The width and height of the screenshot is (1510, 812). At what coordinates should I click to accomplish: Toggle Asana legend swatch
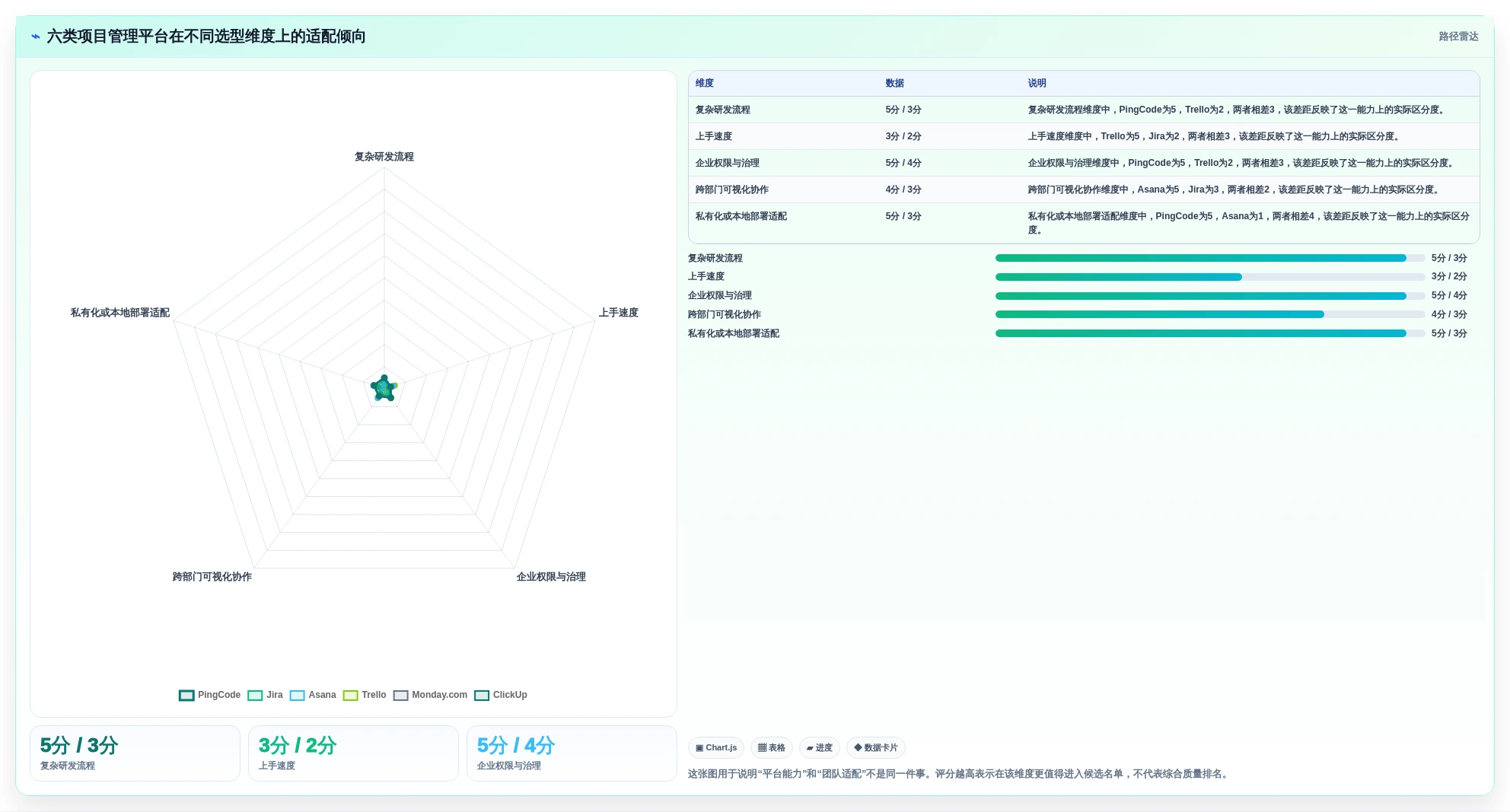point(297,696)
